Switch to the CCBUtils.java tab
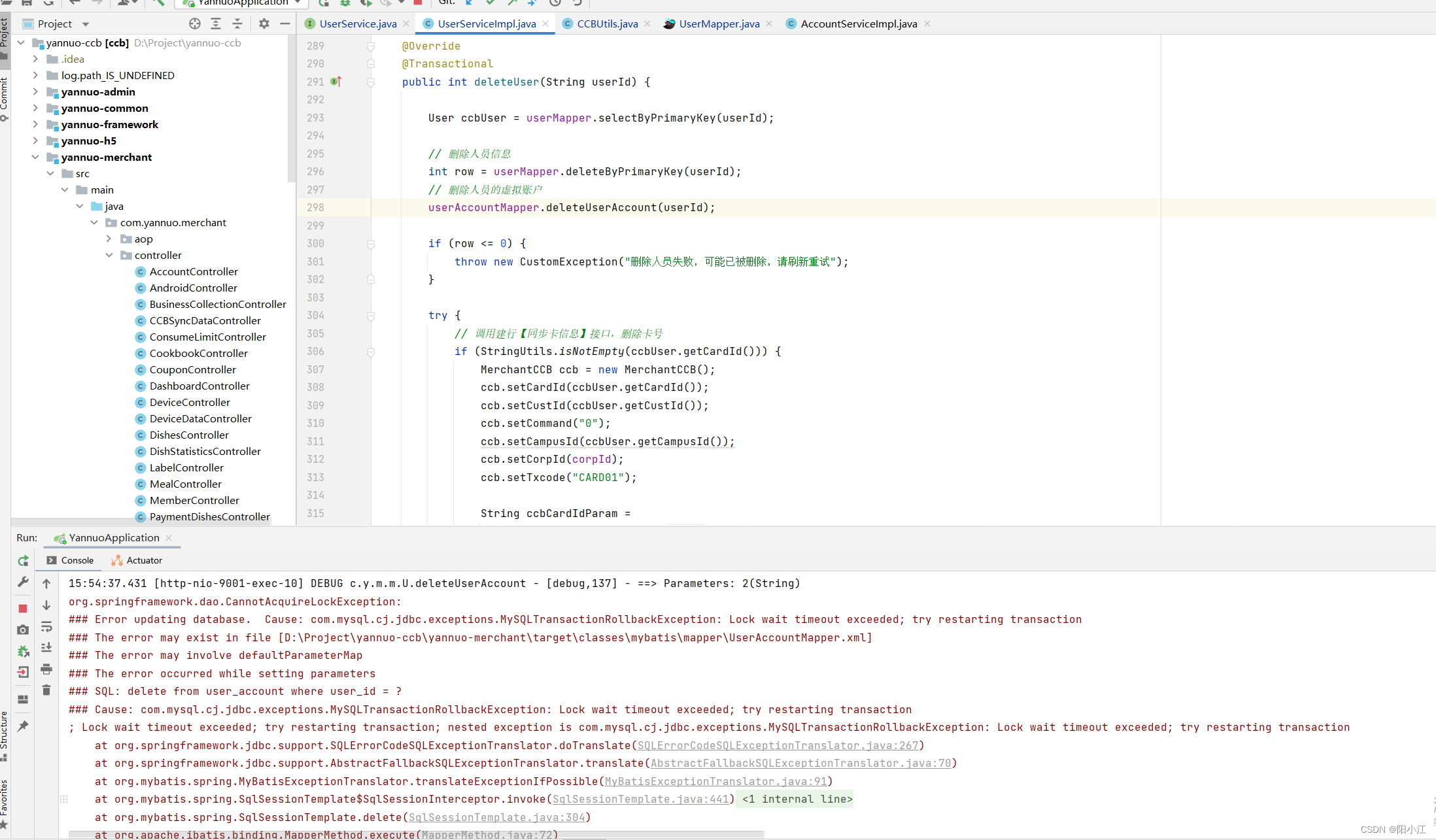This screenshot has height=840, width=1436. 607,24
